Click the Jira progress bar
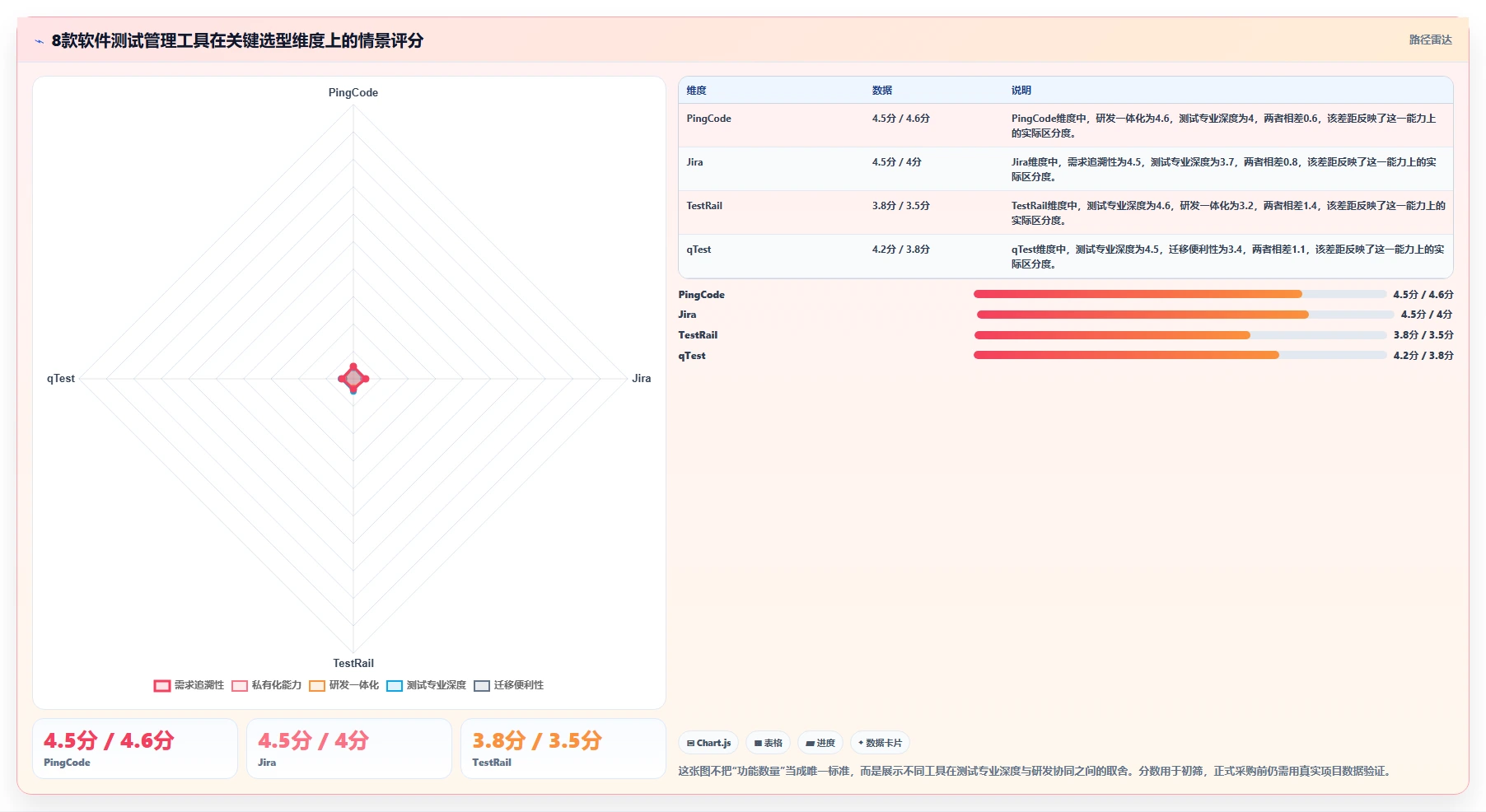Image resolution: width=1486 pixels, height=812 pixels. (x=1185, y=315)
